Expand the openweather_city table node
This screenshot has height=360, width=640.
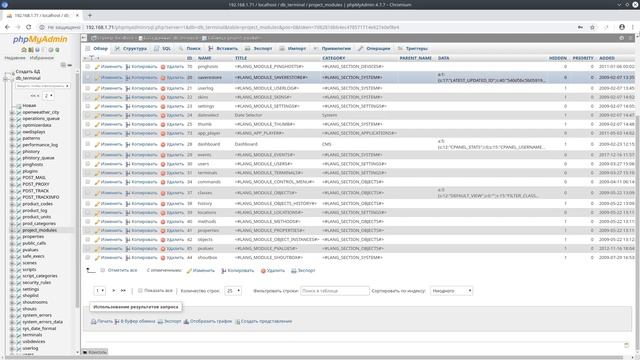click(x=12, y=112)
